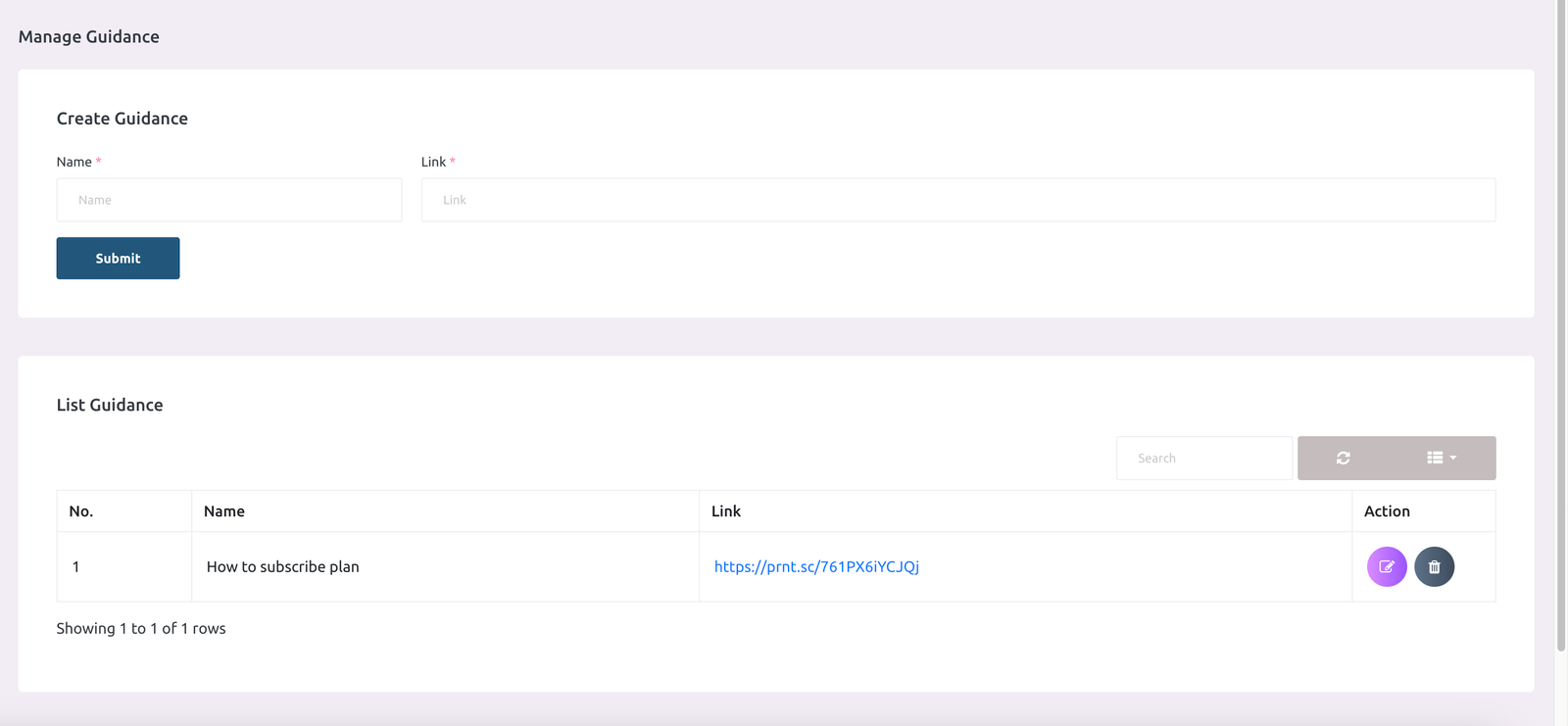
Task: Refresh the guidance list table
Action: (1343, 458)
